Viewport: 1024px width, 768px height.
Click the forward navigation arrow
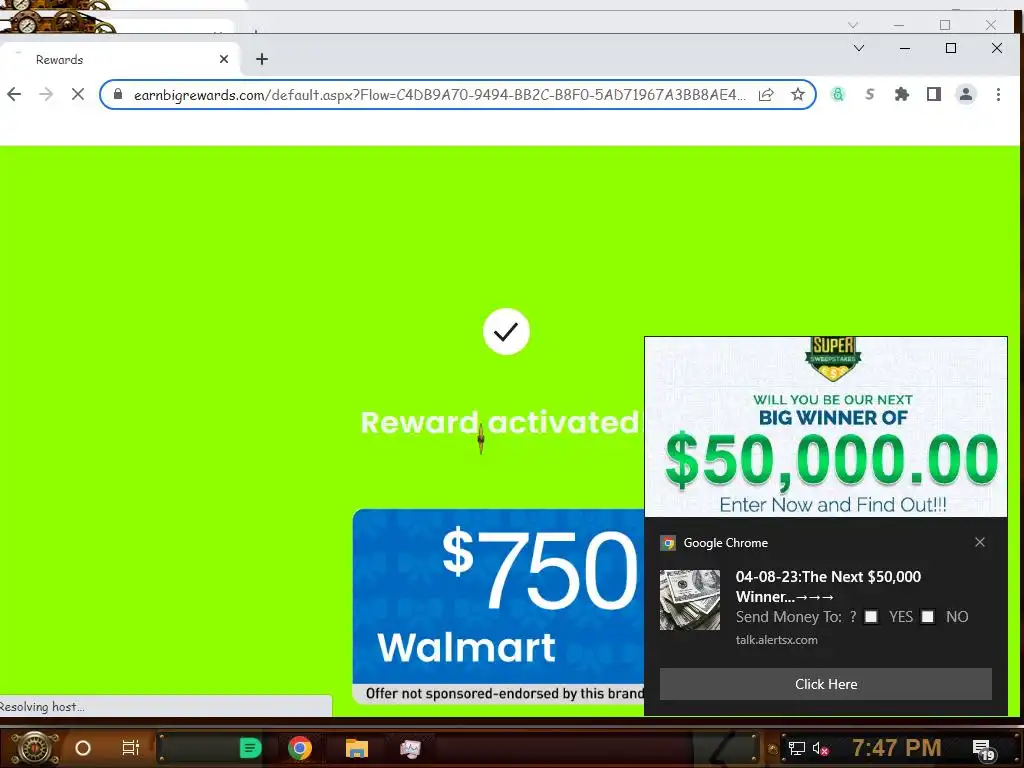pos(46,95)
